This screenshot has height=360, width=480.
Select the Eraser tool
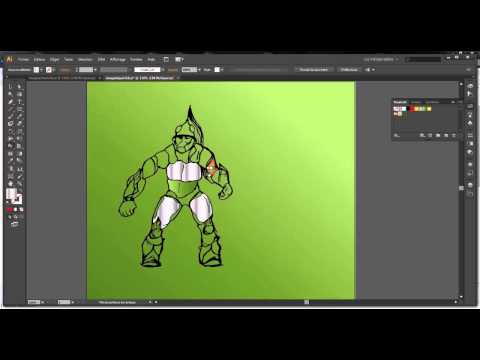point(20,124)
